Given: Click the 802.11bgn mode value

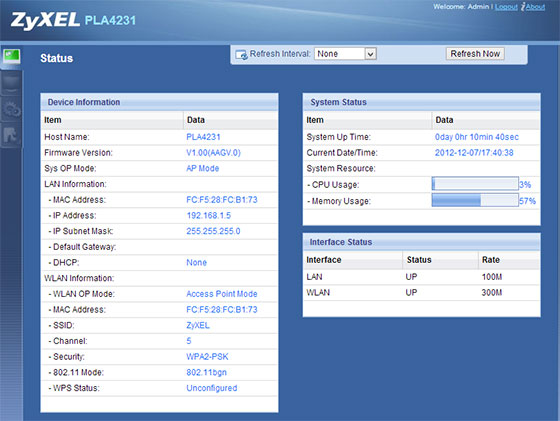Looking at the screenshot, I should click(x=206, y=372).
